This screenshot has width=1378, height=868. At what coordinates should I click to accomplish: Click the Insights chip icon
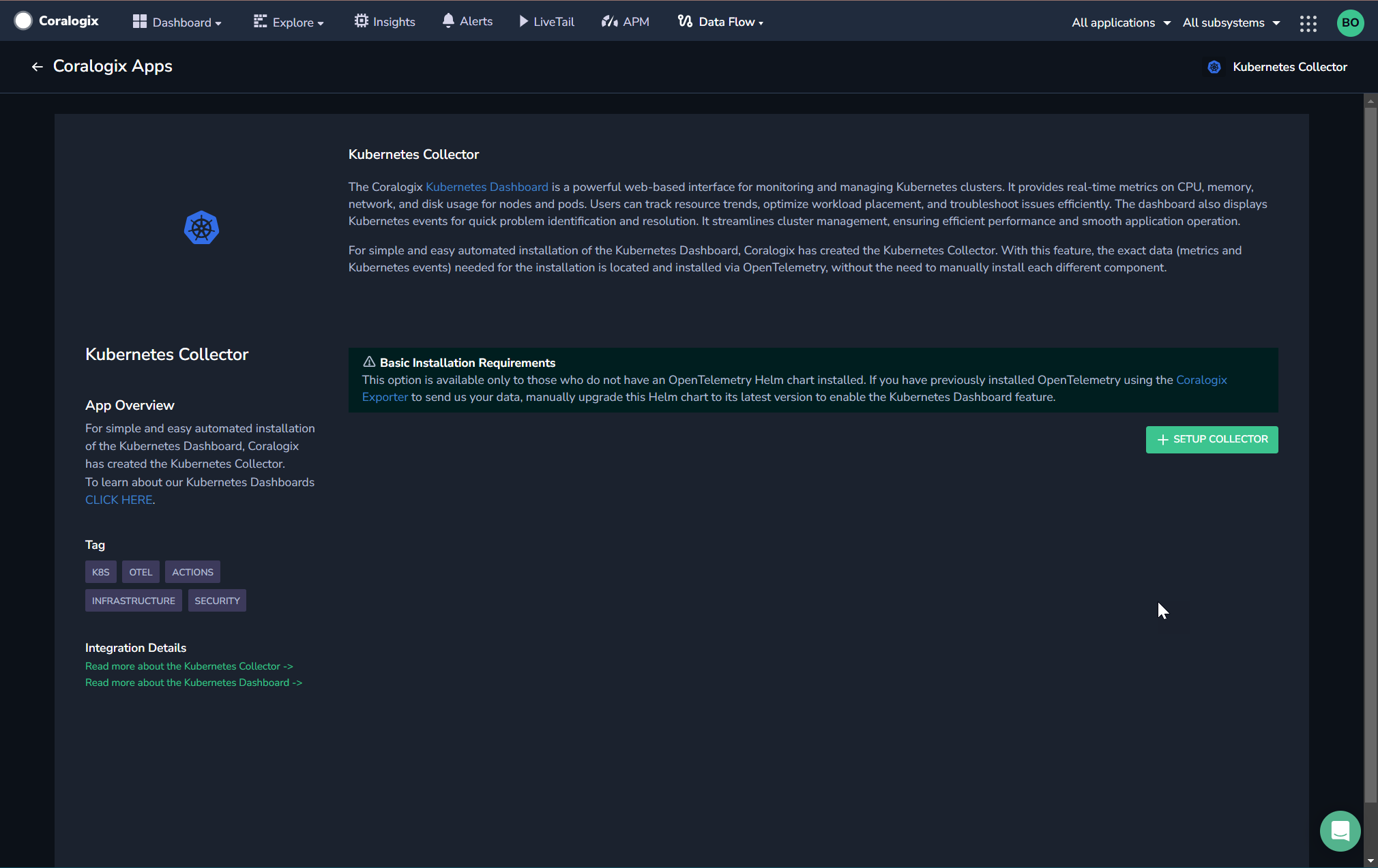click(361, 21)
